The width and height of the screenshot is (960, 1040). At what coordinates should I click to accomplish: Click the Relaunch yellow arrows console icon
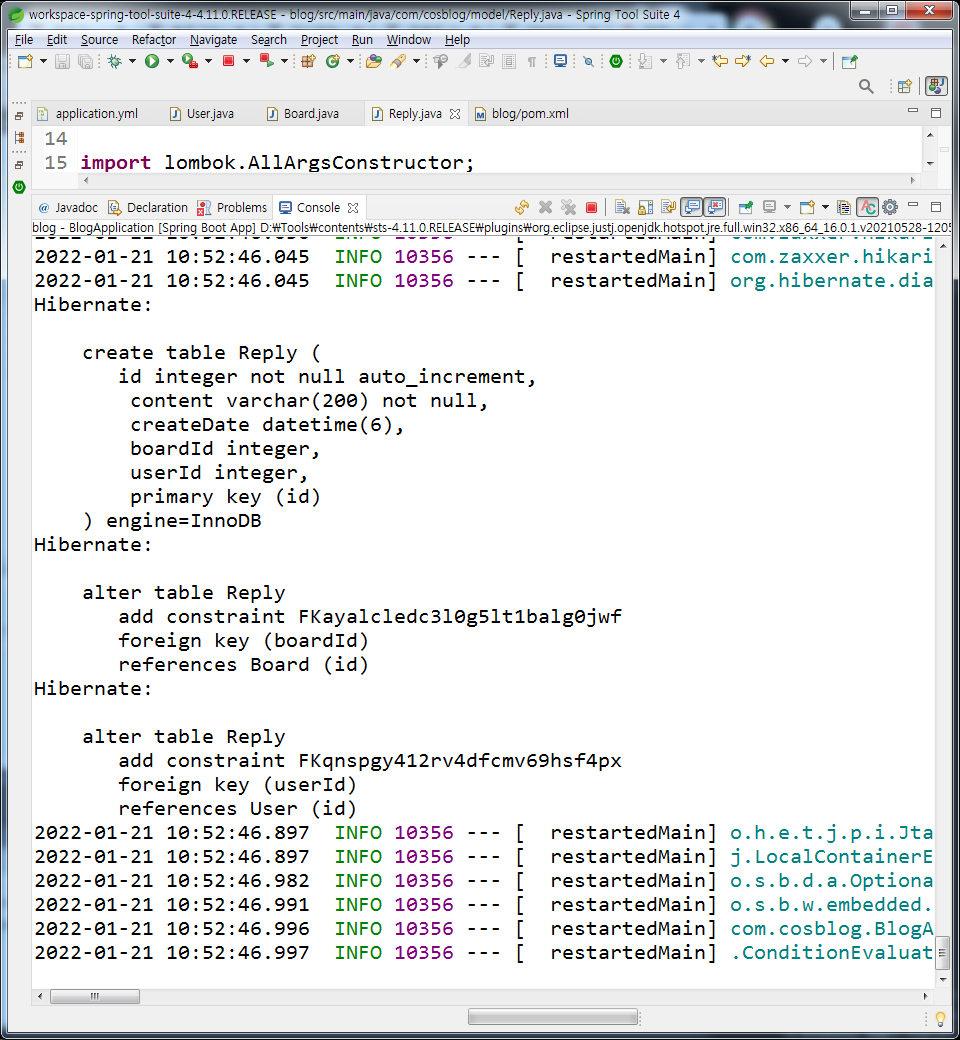[x=522, y=208]
